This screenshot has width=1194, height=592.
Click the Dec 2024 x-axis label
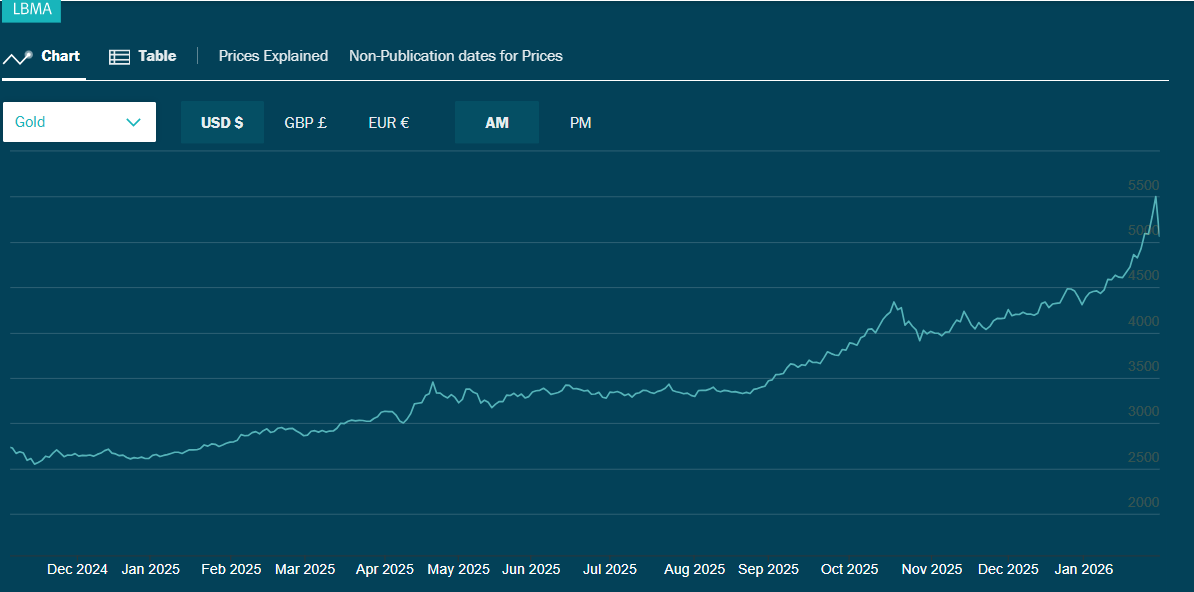(x=77, y=569)
